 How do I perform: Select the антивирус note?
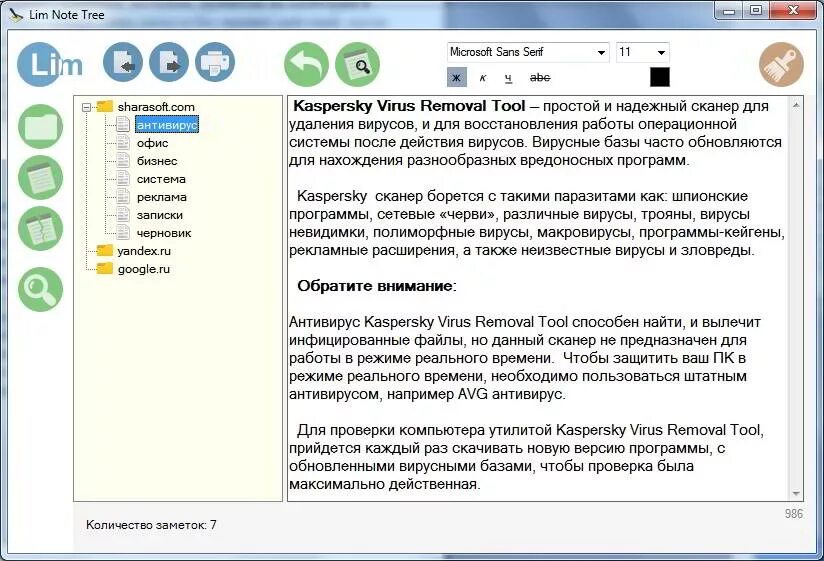[167, 125]
